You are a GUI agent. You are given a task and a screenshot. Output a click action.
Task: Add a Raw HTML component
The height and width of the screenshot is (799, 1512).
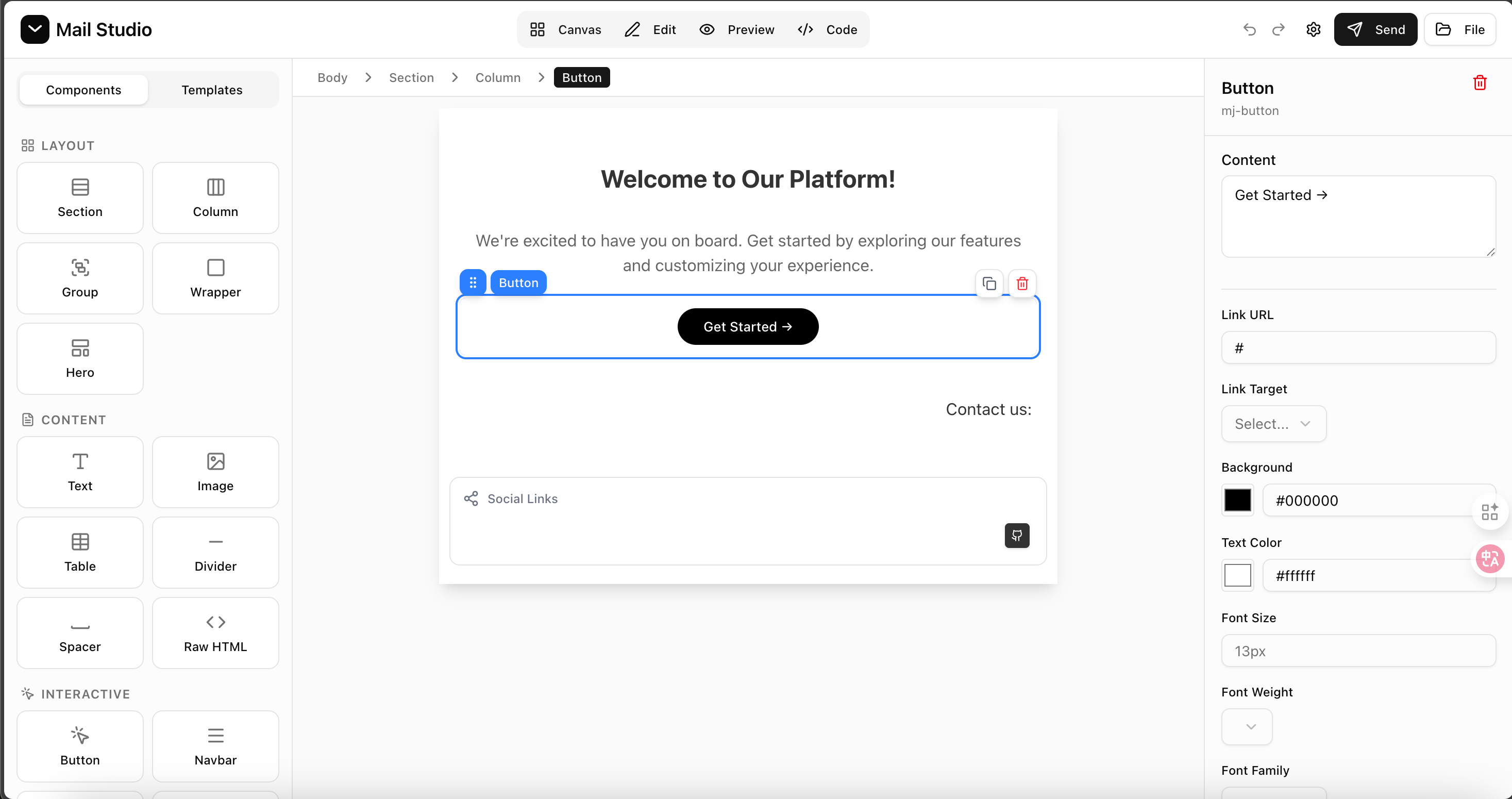pos(215,633)
